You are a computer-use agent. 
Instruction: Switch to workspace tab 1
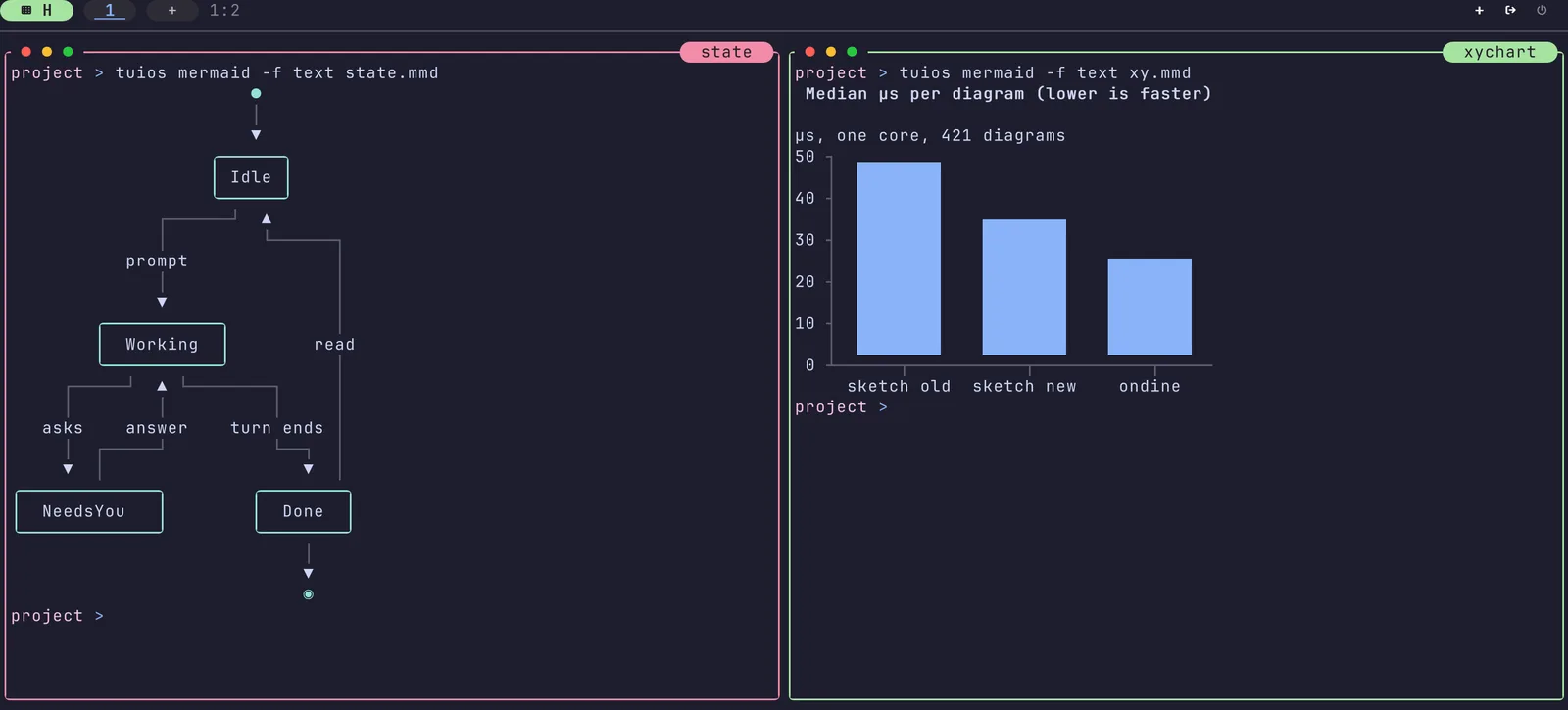110,11
